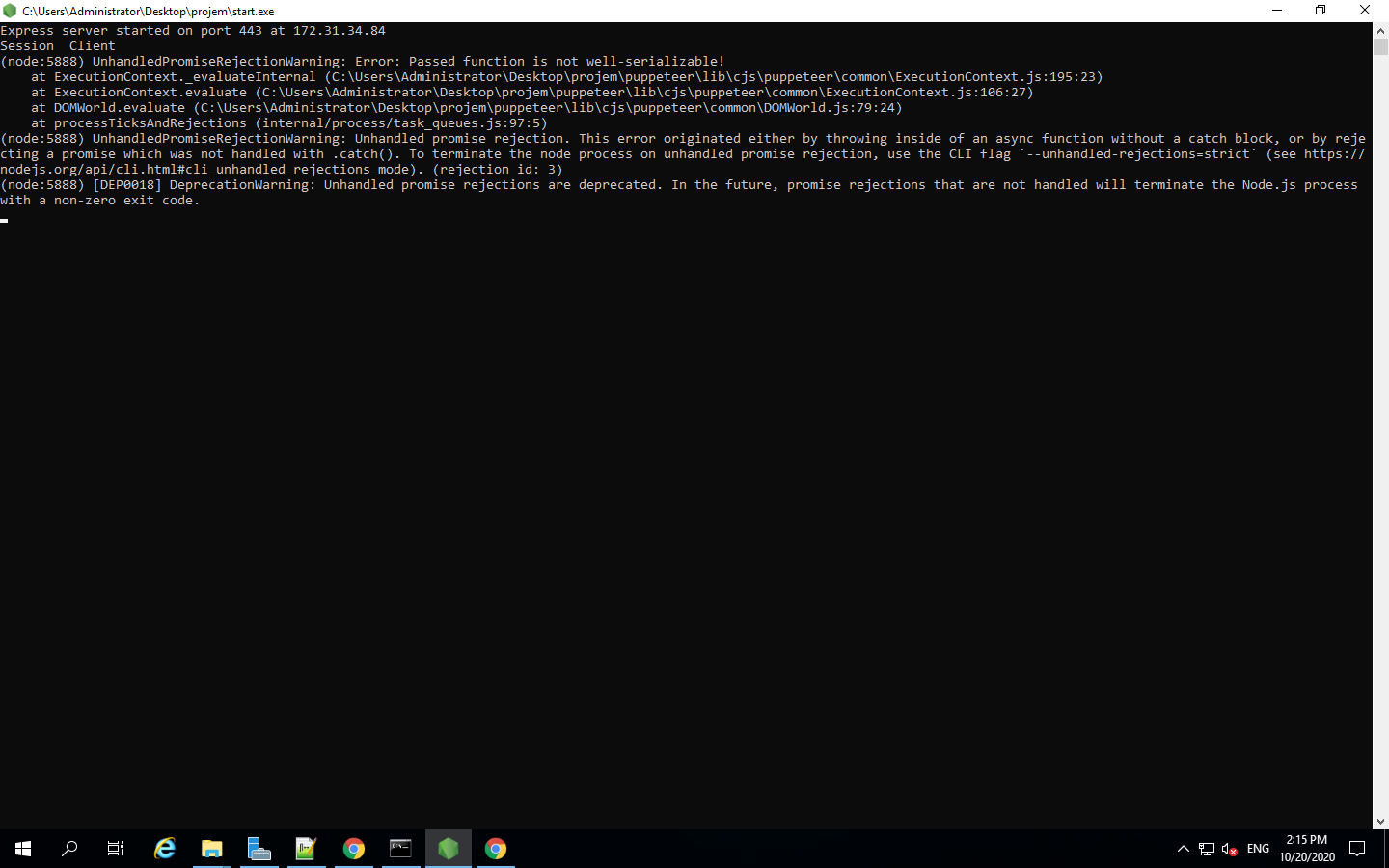This screenshot has height=868, width=1389.
Task: Click 'nodejs.org/api/cli.html' URL text
Action: [x=89, y=170]
